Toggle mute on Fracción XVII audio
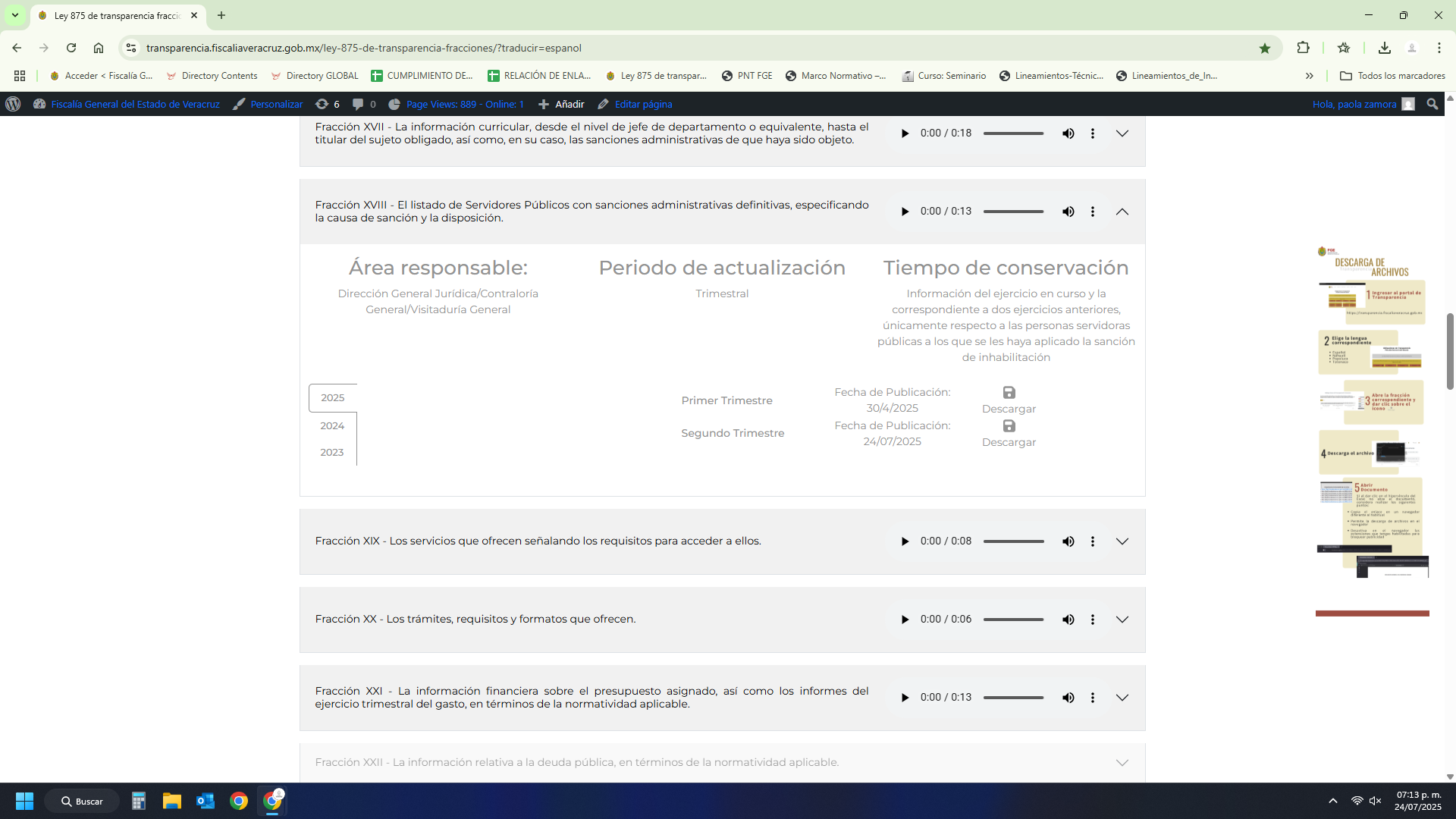 1068,133
